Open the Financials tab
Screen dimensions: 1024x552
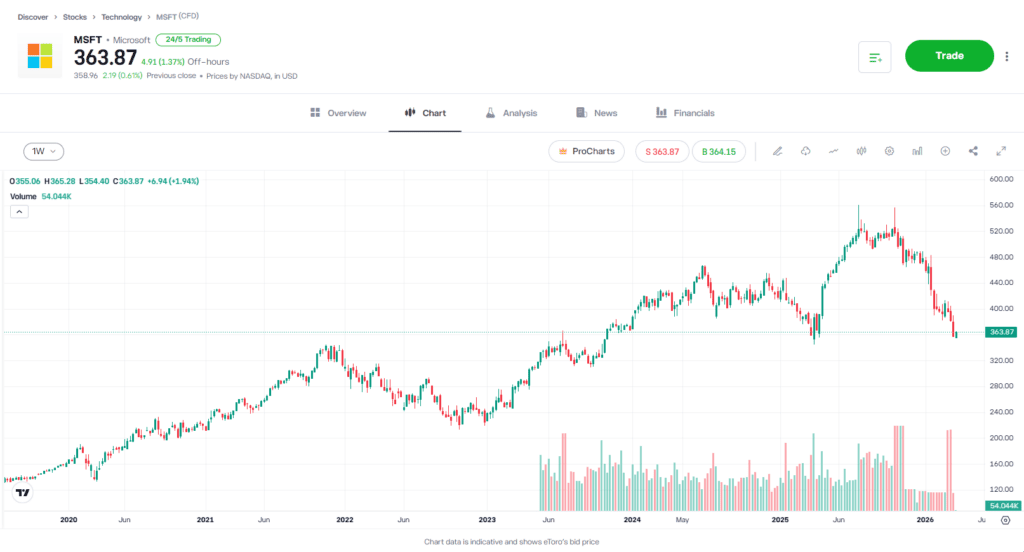pyautogui.click(x=685, y=113)
